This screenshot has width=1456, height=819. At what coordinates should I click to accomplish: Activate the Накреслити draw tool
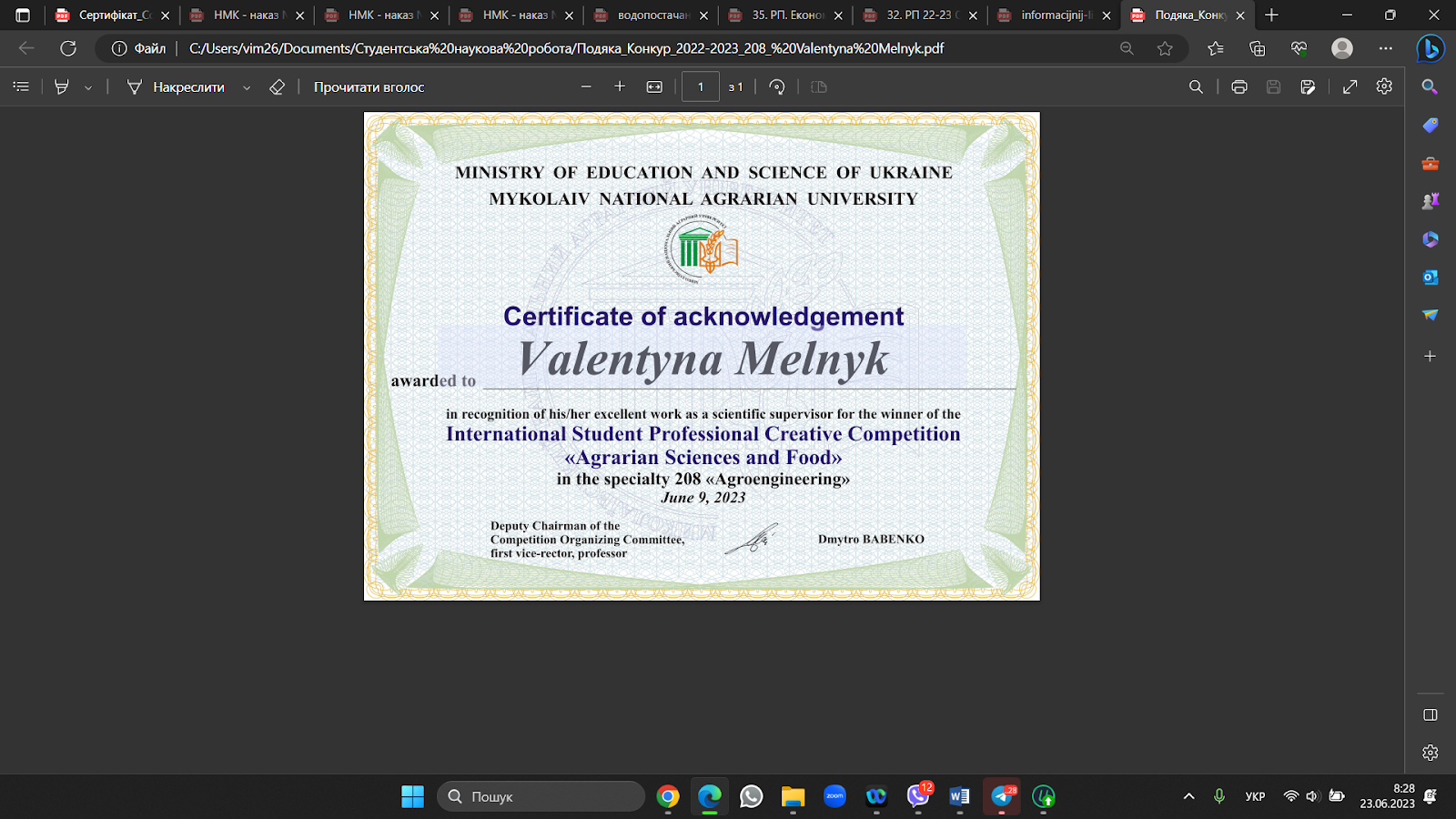point(176,86)
